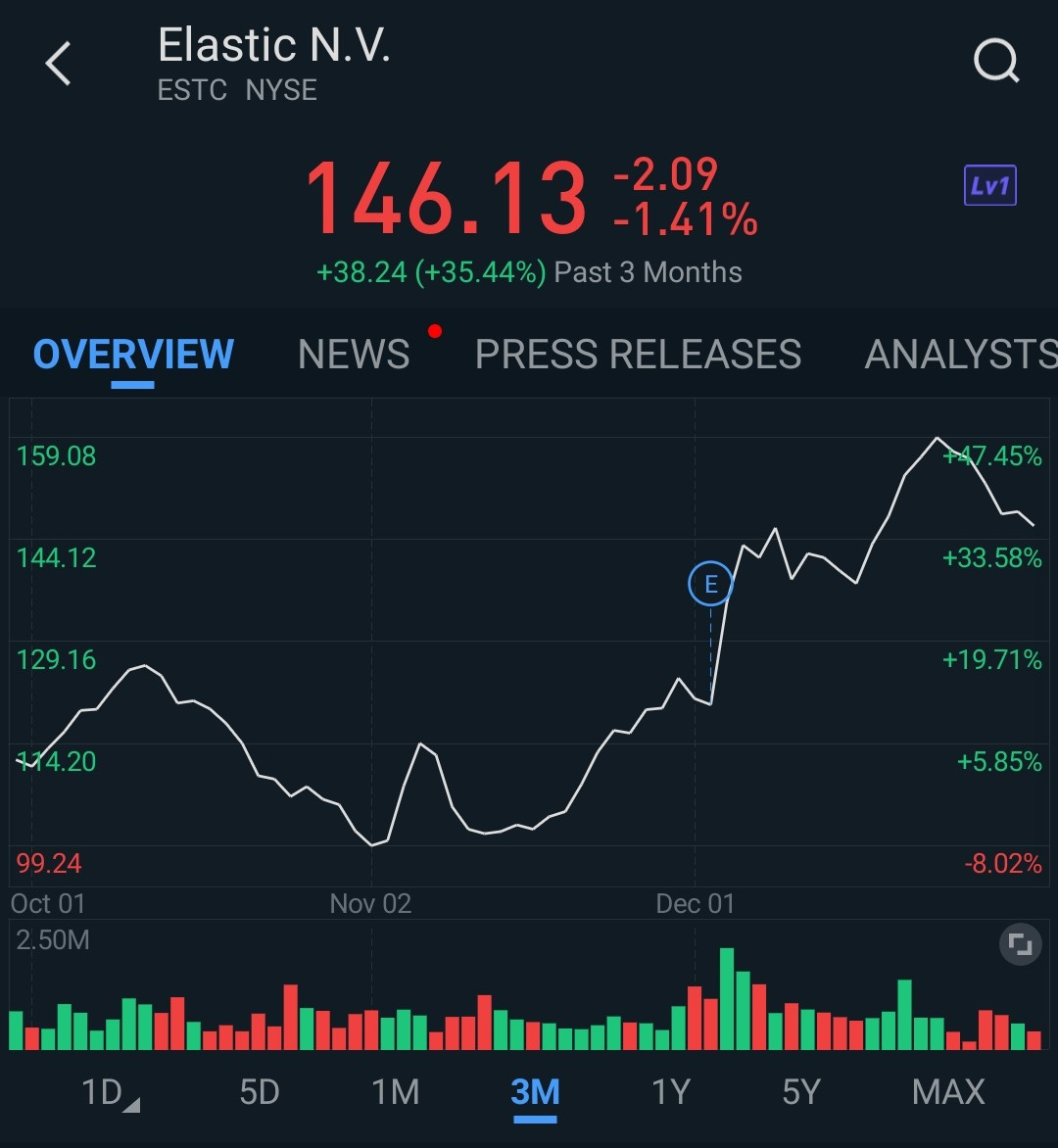The image size is (1058, 1148).
Task: Tap the 2.50M volume label
Action: (x=53, y=939)
